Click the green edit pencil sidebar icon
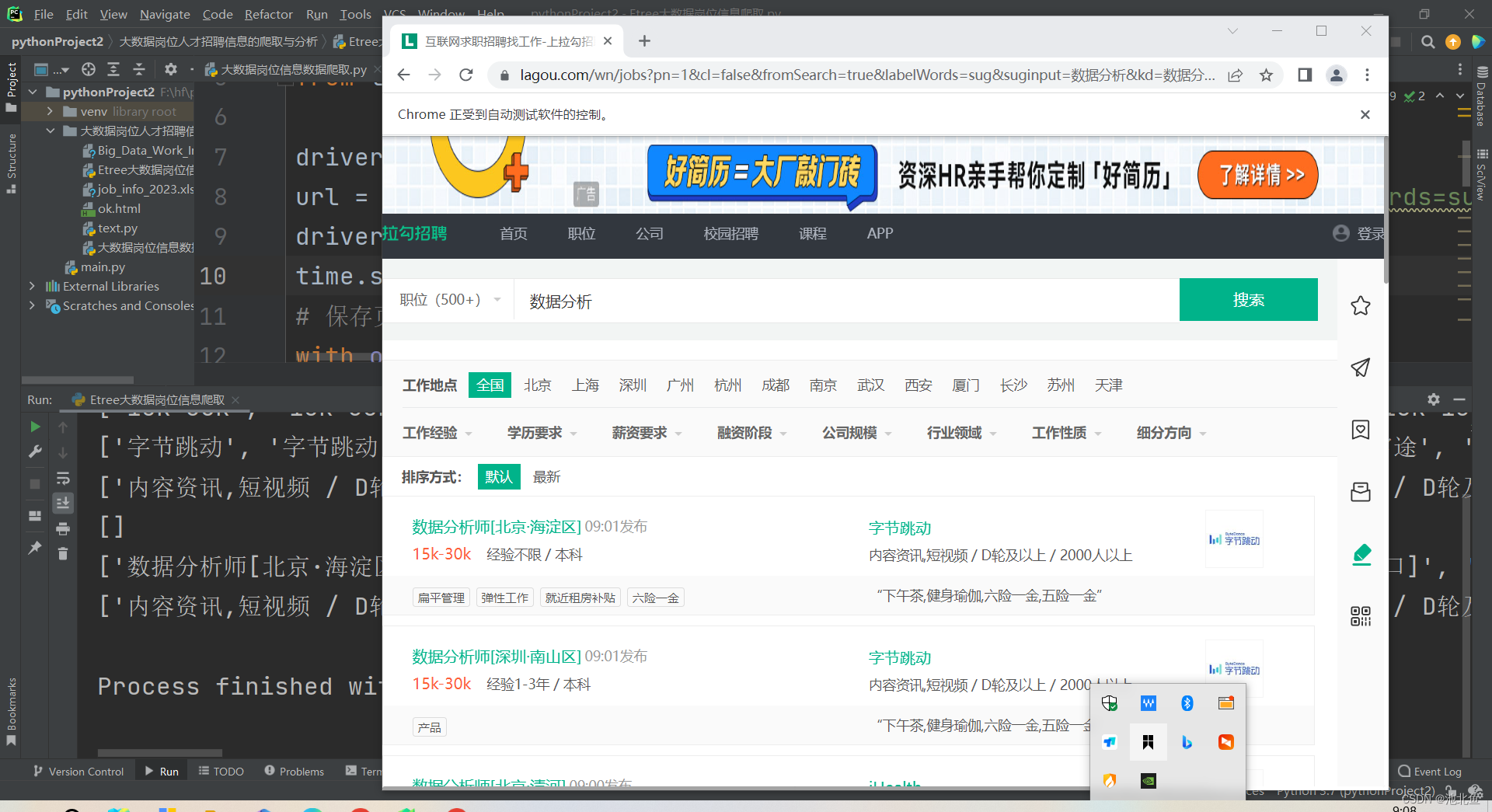 tap(1361, 554)
